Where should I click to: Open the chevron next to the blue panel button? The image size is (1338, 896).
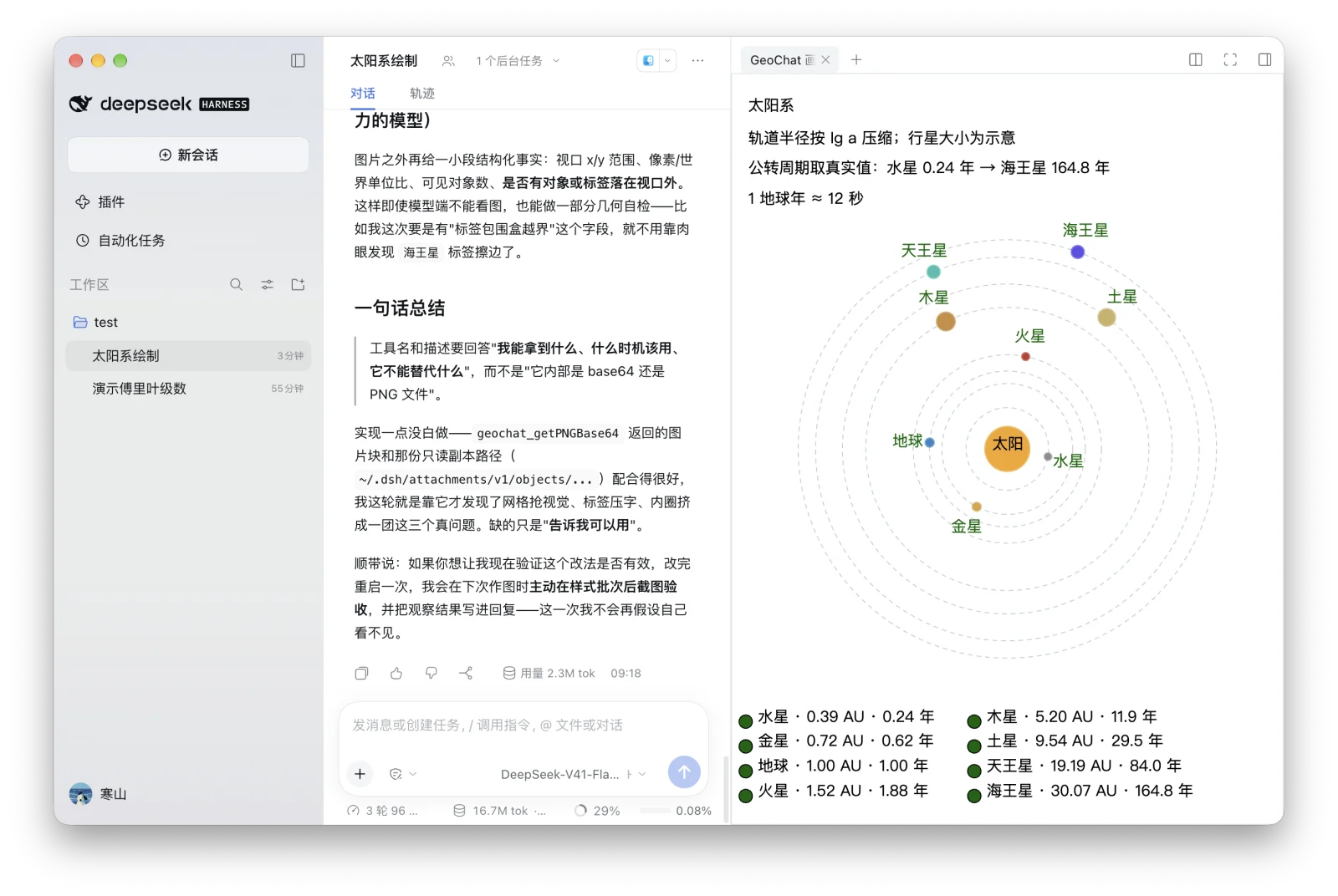(667, 60)
